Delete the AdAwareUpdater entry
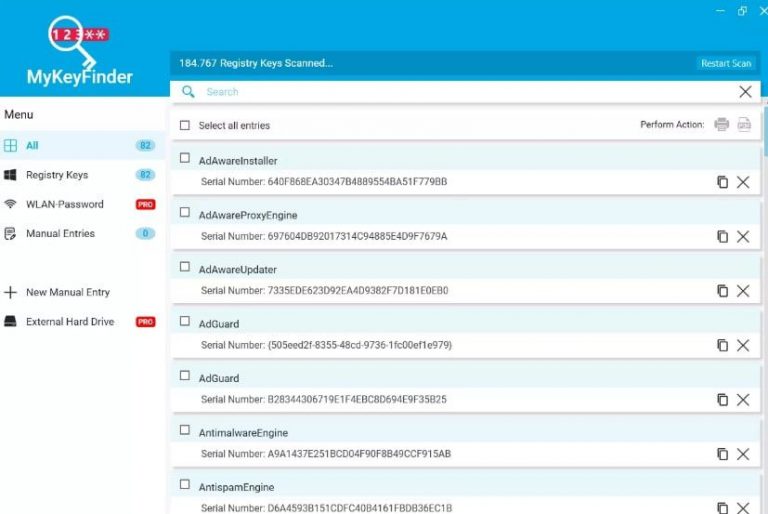 [743, 291]
